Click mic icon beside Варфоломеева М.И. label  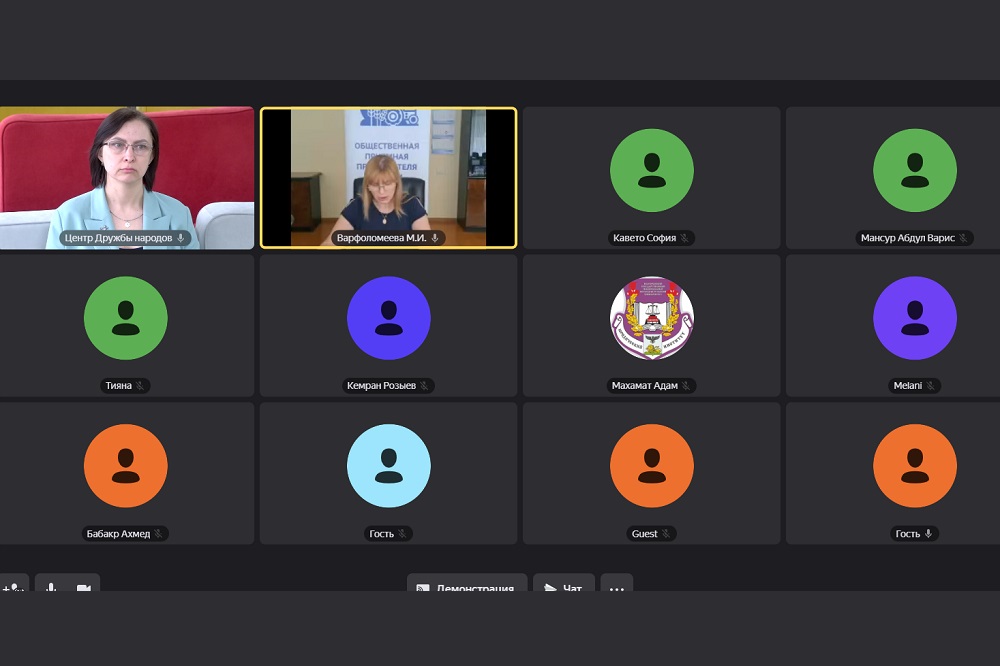tap(435, 238)
